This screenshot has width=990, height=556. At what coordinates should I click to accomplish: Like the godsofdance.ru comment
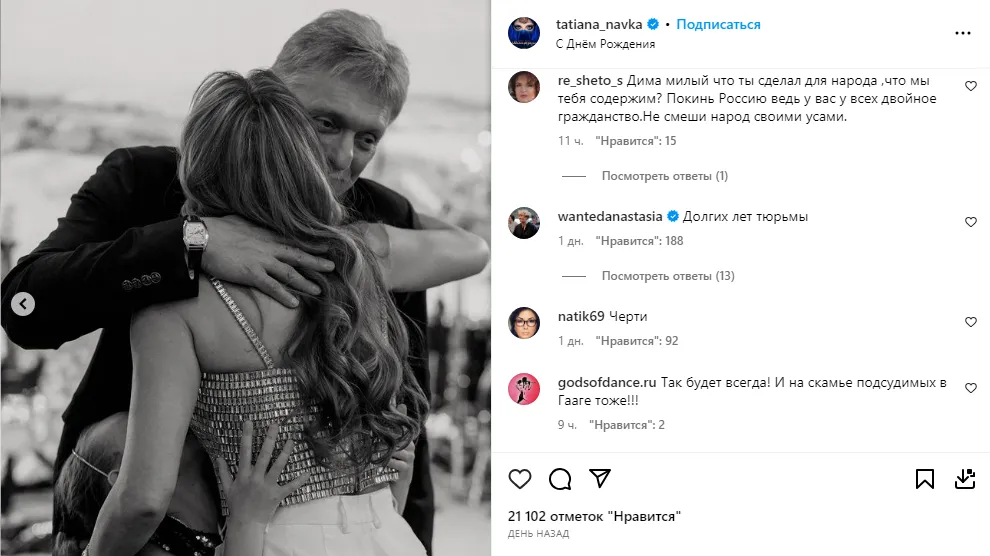point(970,387)
